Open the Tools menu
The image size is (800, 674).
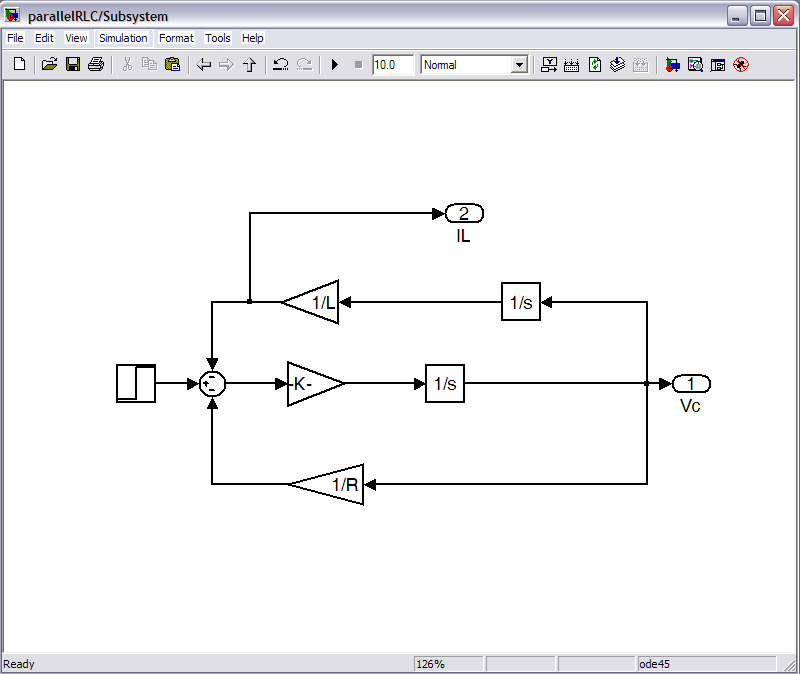click(x=217, y=38)
